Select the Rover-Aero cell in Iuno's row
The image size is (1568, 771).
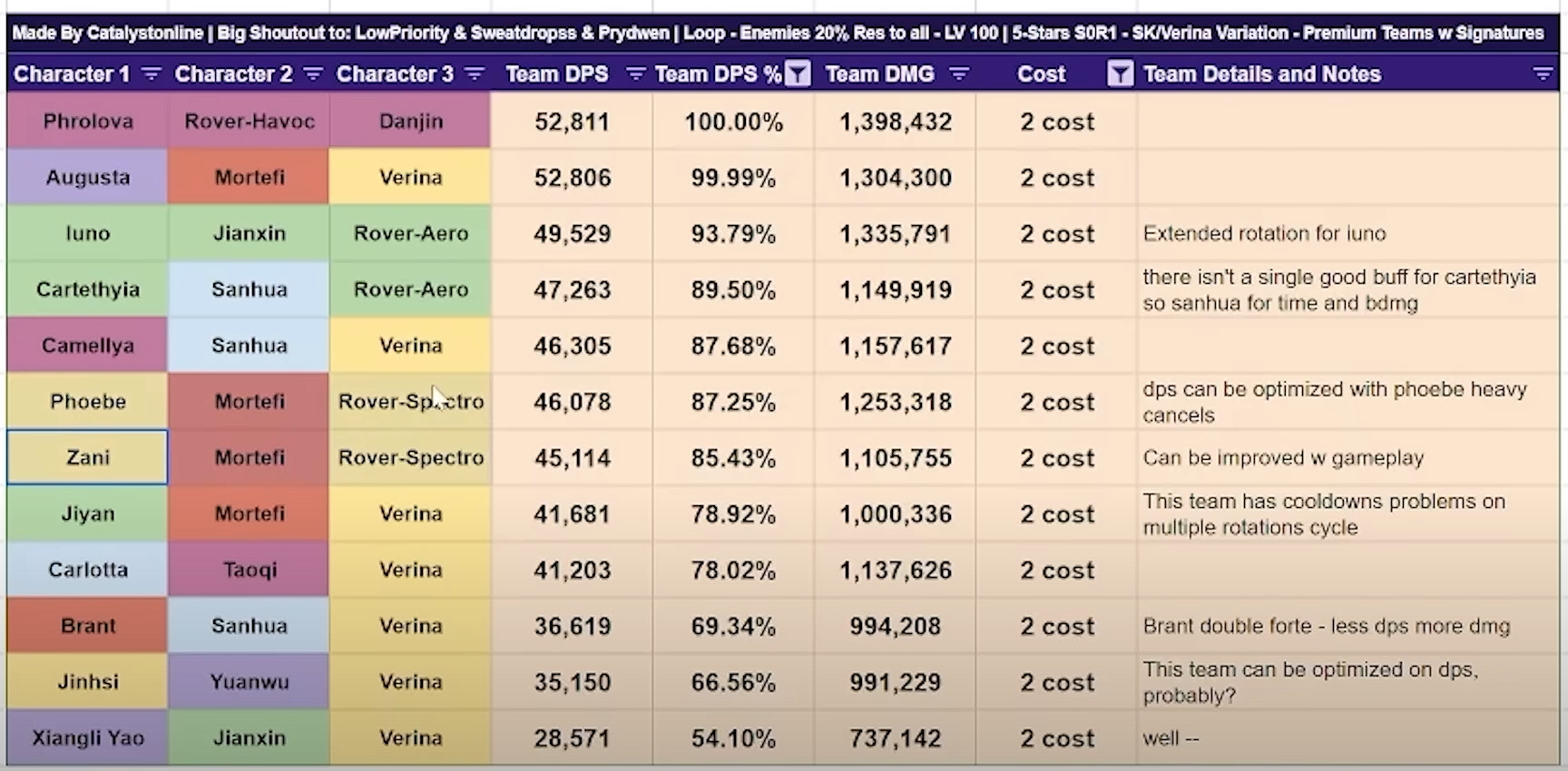tap(410, 233)
